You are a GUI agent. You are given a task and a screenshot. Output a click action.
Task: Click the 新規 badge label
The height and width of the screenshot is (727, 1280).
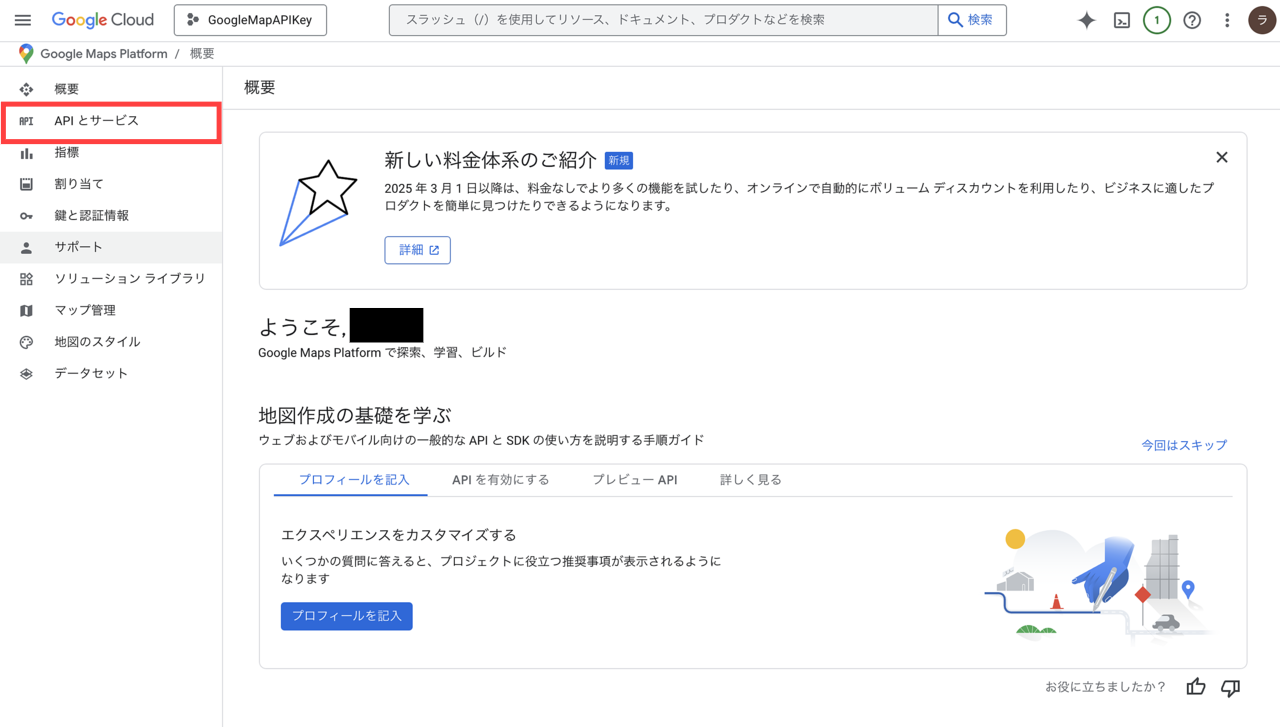coord(619,160)
